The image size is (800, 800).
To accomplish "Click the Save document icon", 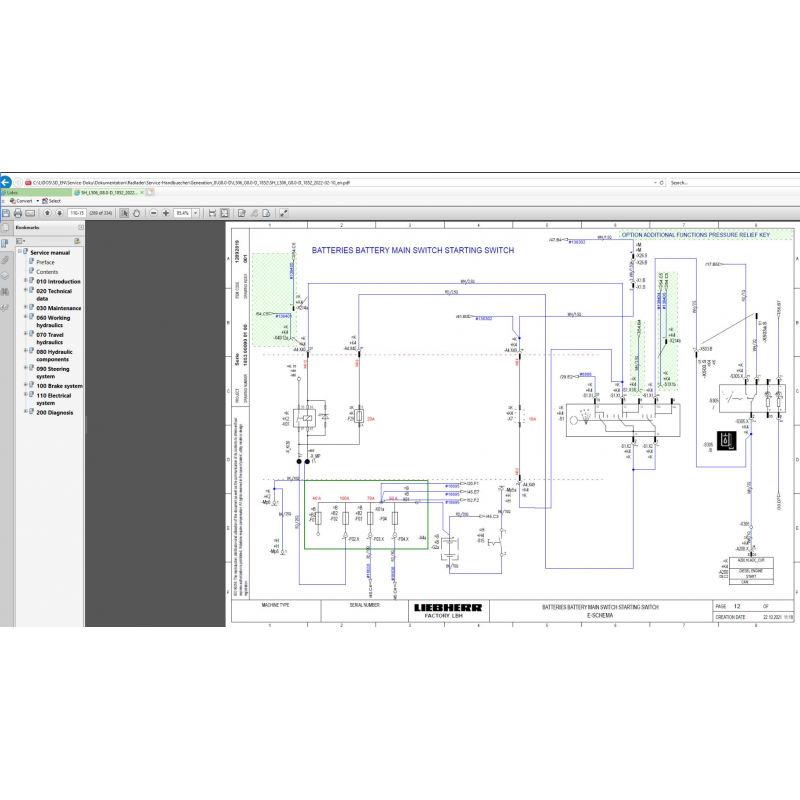I will tap(6, 213).
